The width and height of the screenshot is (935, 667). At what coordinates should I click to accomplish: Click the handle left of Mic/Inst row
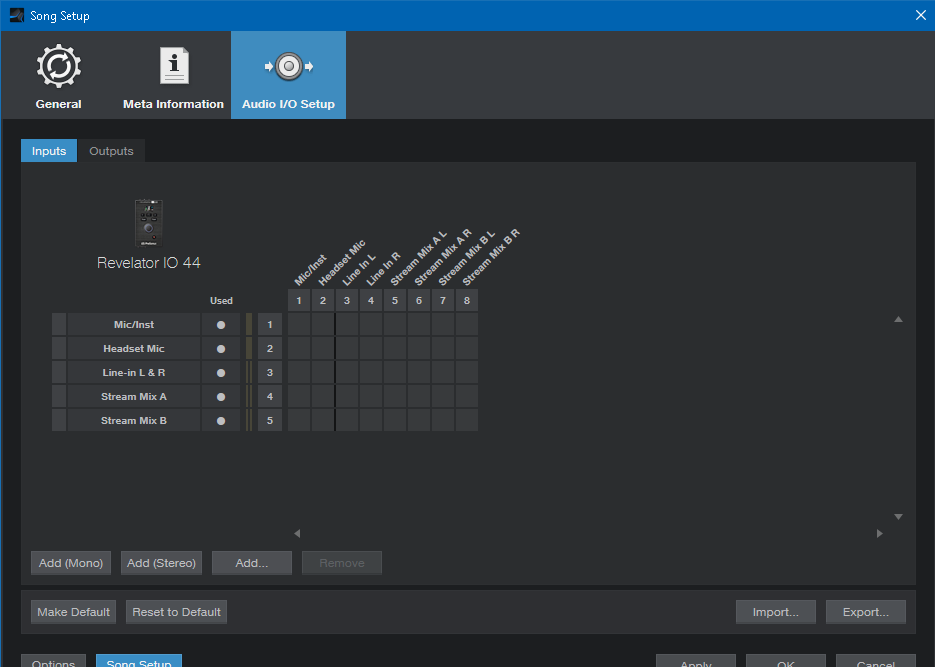59,324
